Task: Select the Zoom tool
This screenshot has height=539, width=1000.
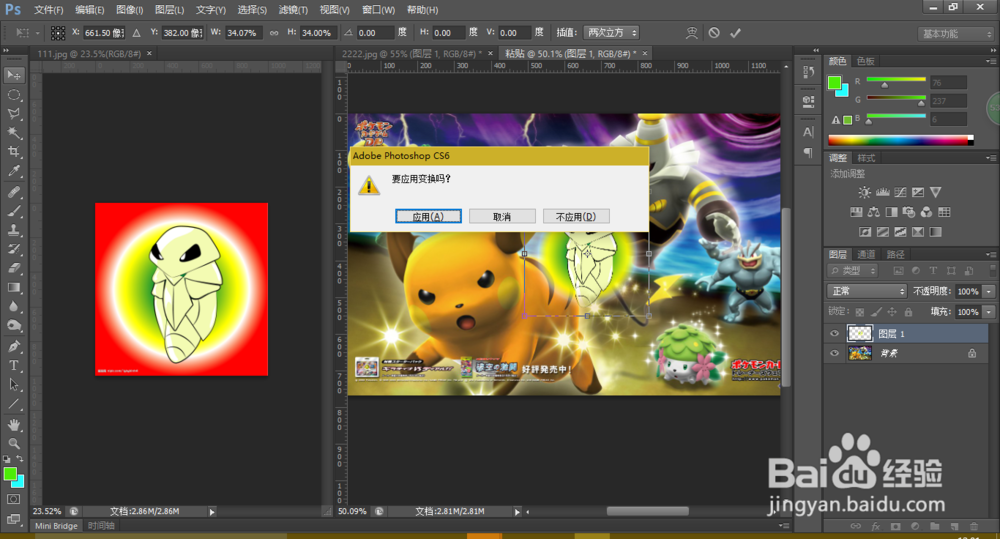Action: pyautogui.click(x=13, y=443)
